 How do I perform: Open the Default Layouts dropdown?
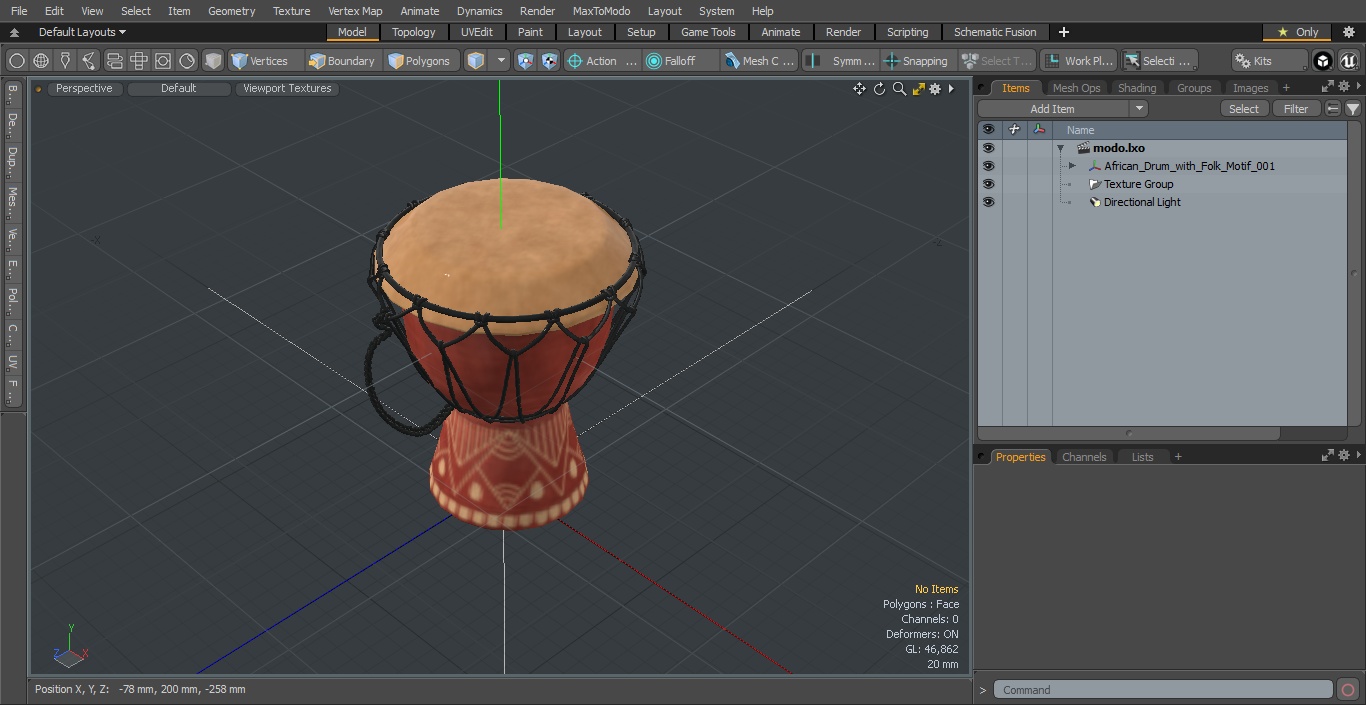point(82,32)
